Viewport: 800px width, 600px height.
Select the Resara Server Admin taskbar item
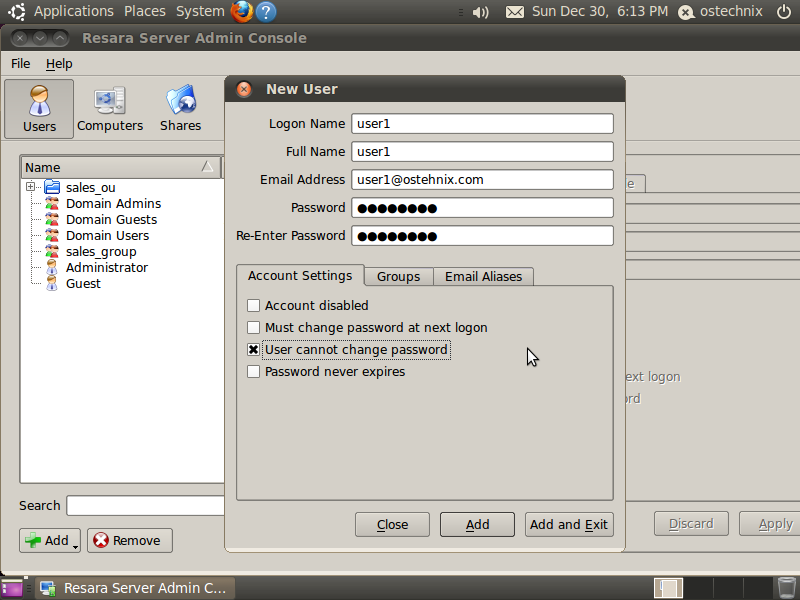(135, 588)
